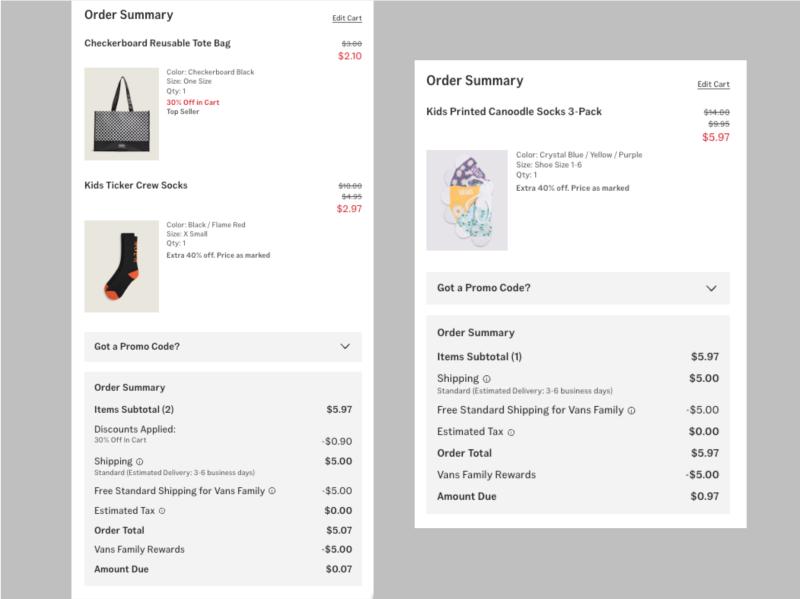The width and height of the screenshot is (800, 599).
Task: Click "Discounts Applied" row in order summary
Action: [135, 429]
